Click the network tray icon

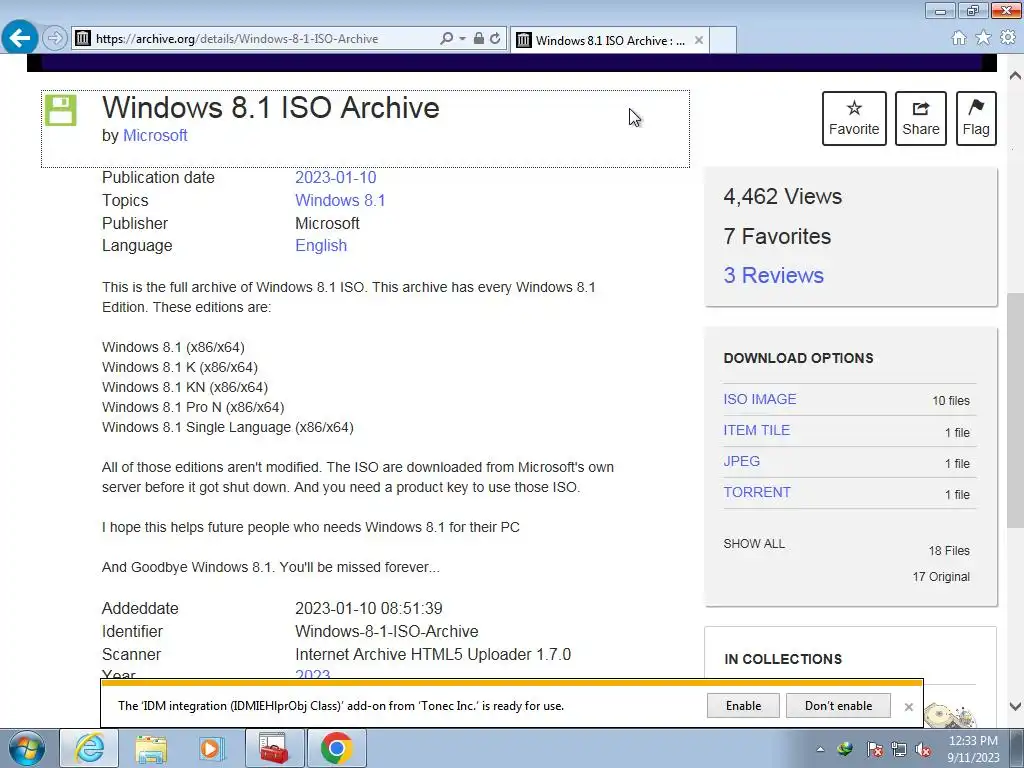pos(899,749)
